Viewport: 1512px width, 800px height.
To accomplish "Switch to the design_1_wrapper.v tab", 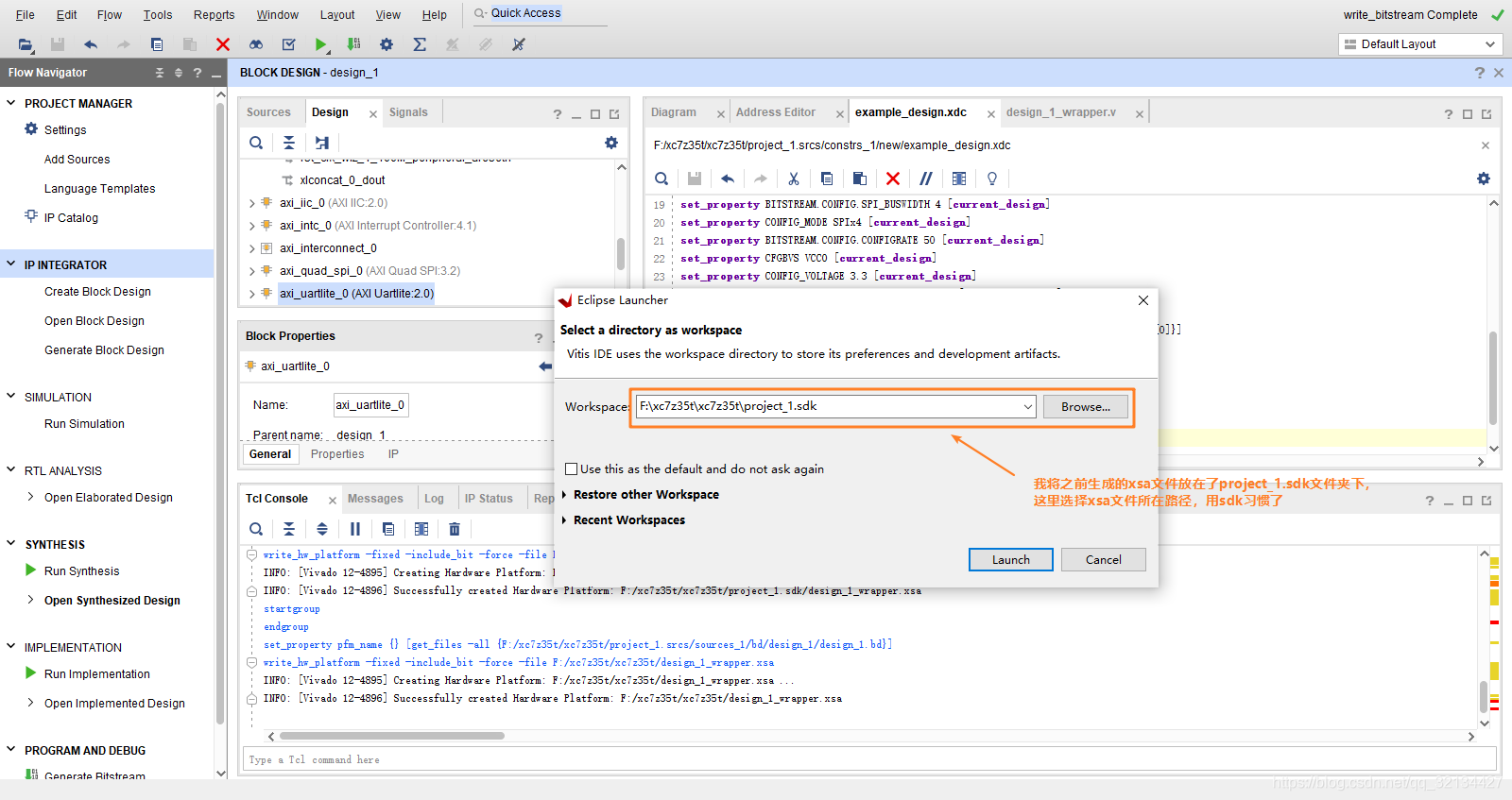I will point(1060,112).
